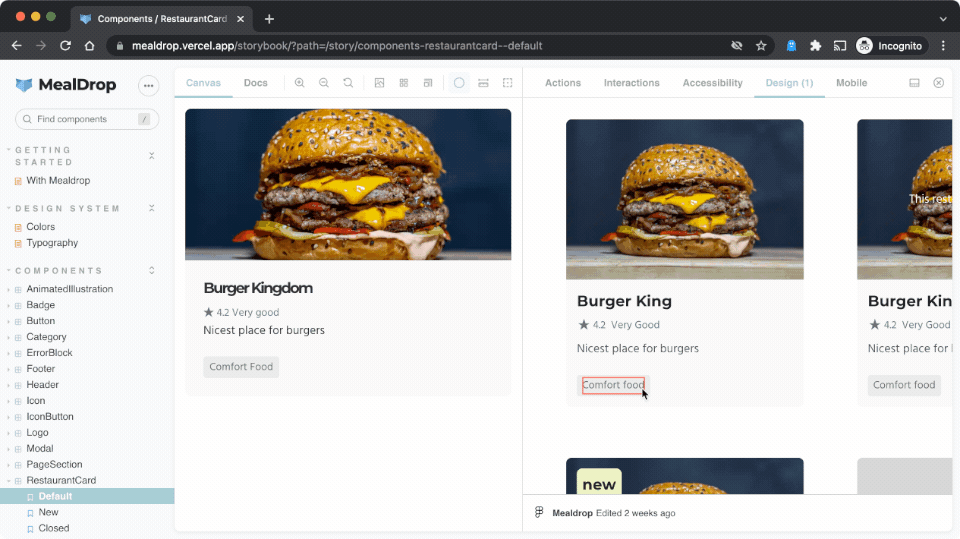This screenshot has height=539, width=960.
Task: Expand the Icon component
Action: (x=36, y=401)
